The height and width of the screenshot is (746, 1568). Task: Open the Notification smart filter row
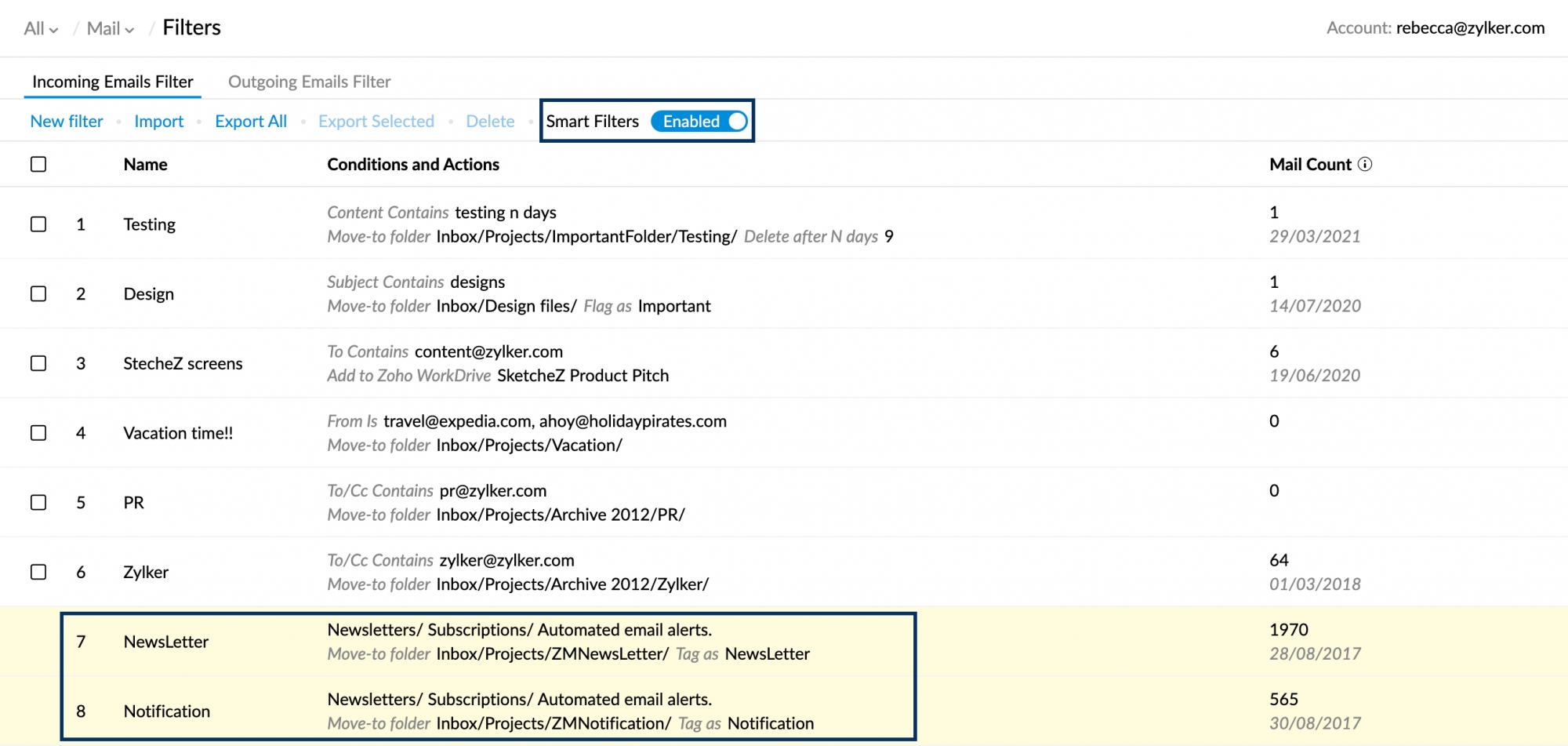pos(167,711)
